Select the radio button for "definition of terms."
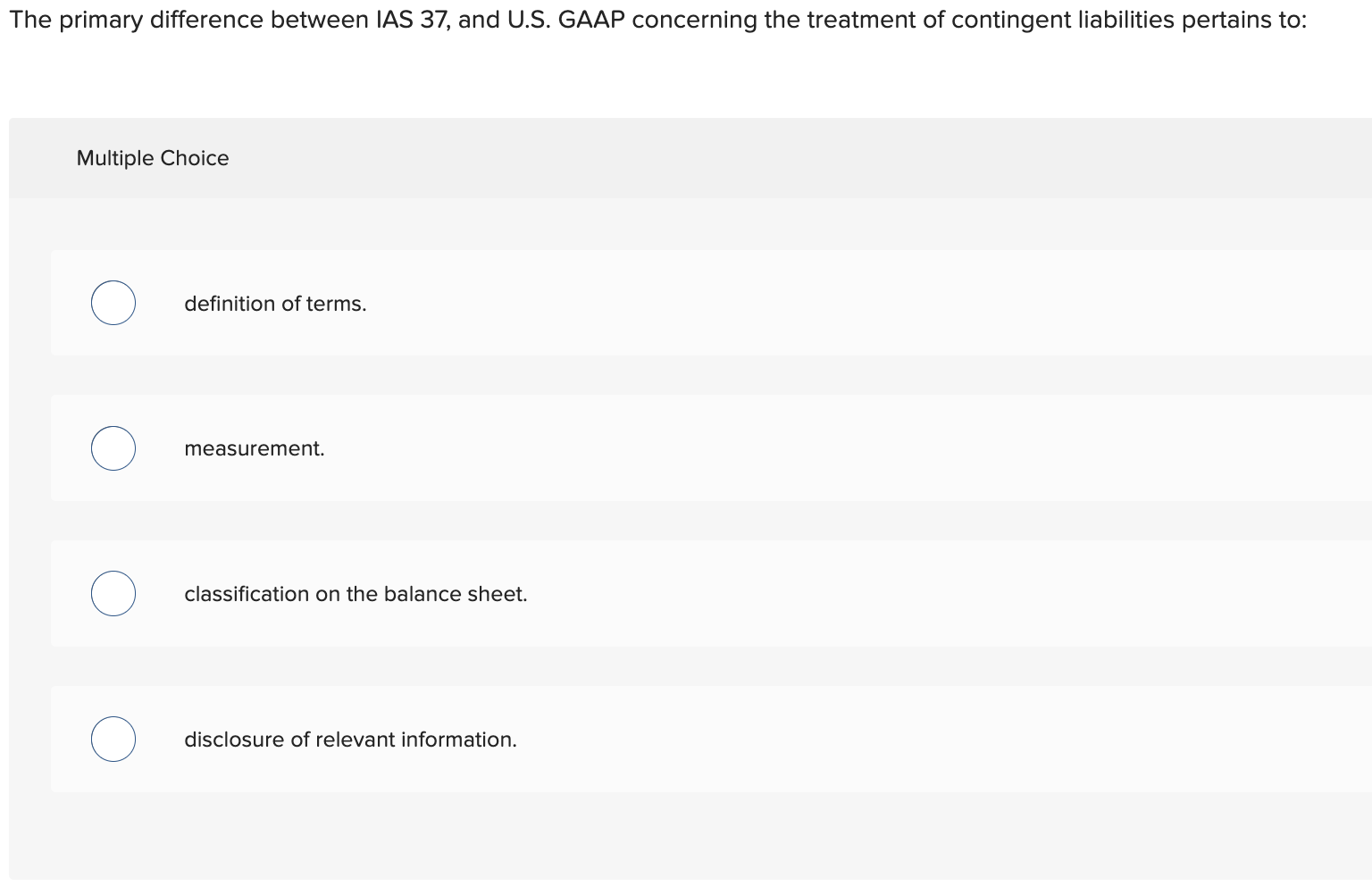 pos(113,303)
